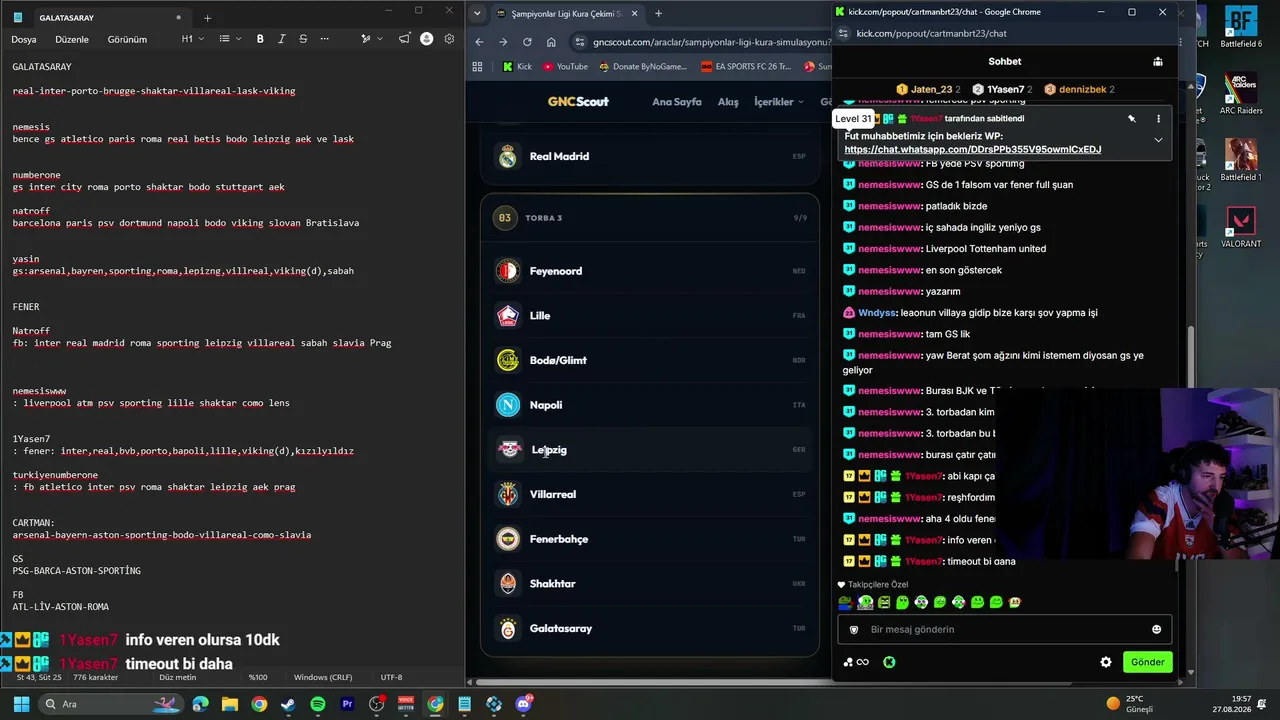Reload the GNCScout page
Viewport: 1280px width, 720px height.
pos(527,42)
